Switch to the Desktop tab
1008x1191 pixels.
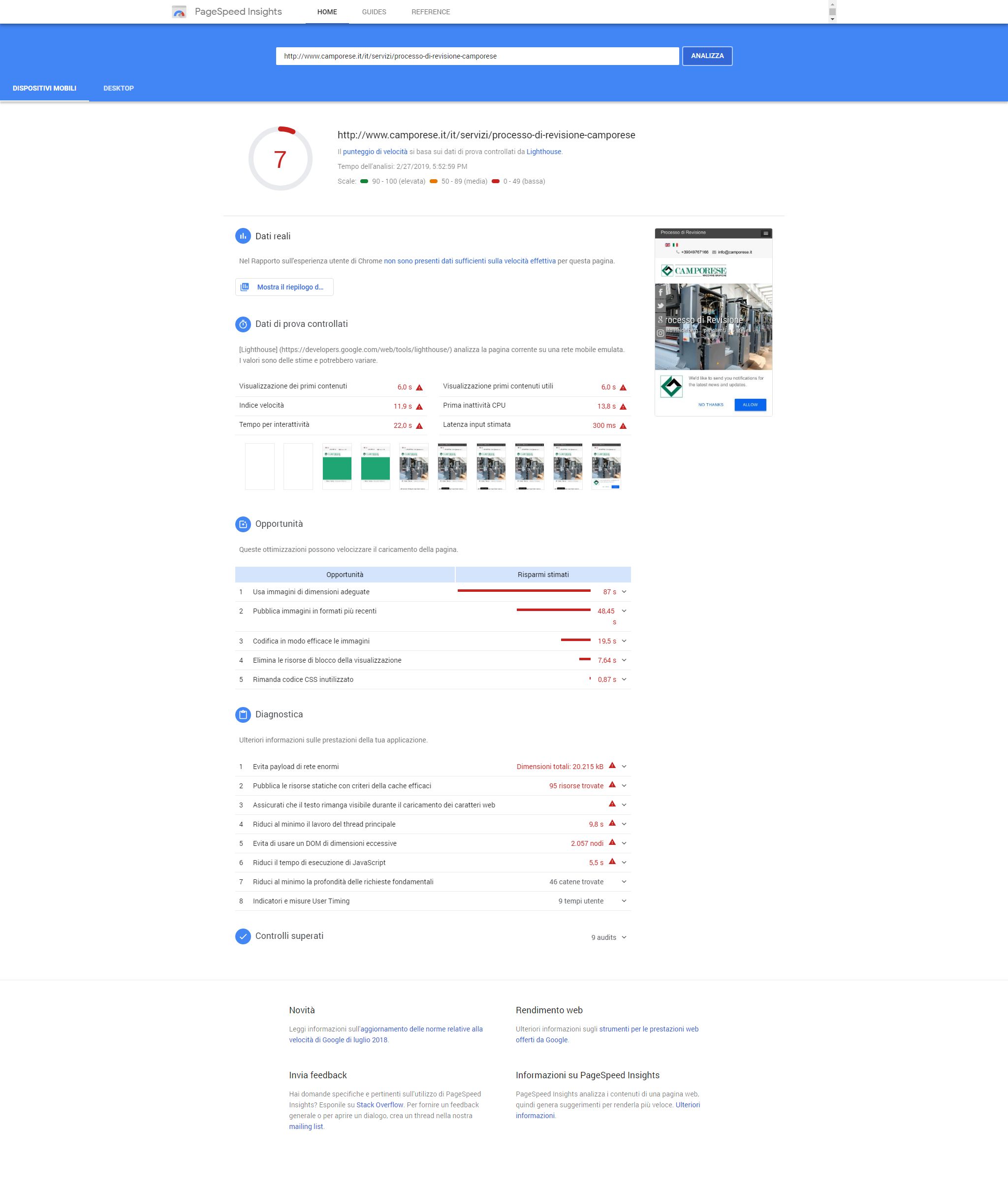tap(118, 88)
